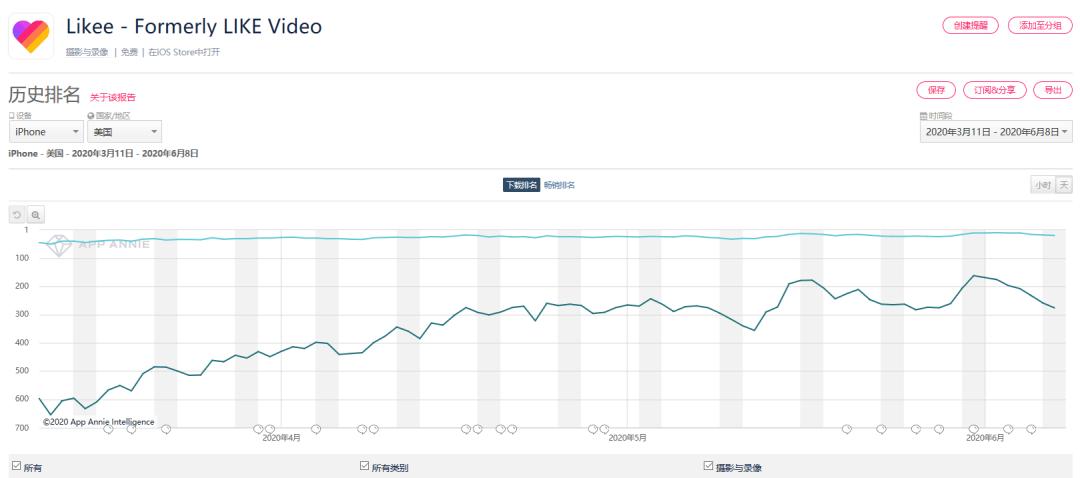The image size is (1080, 478).
Task: Open the 美国 country dropdown
Action: pos(125,131)
